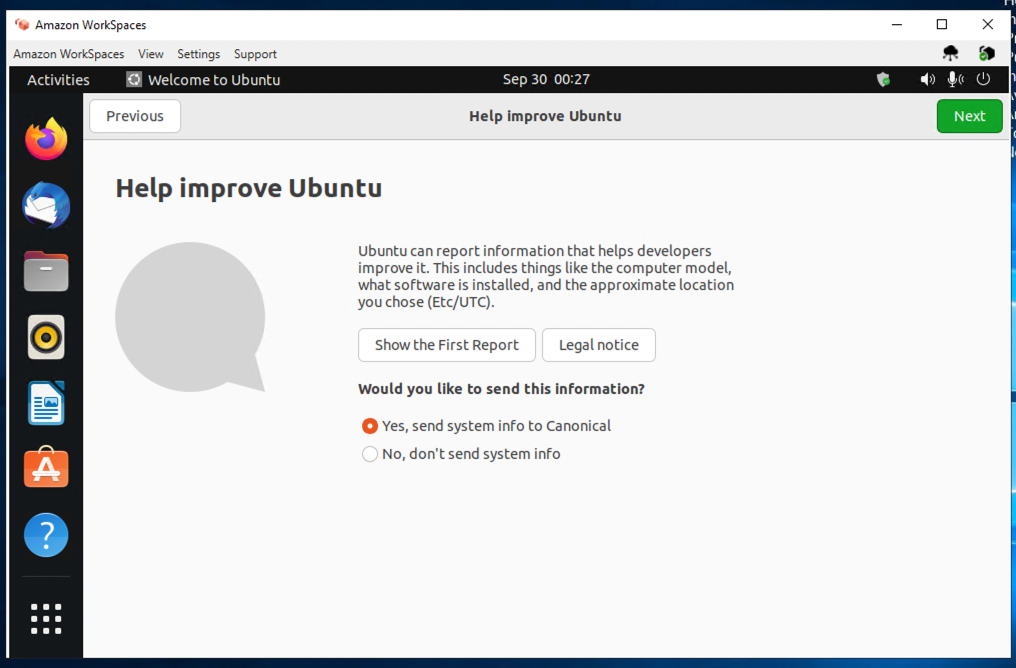Click the WorkSpaces cloud connection icon
The height and width of the screenshot is (668, 1016).
tap(950, 52)
